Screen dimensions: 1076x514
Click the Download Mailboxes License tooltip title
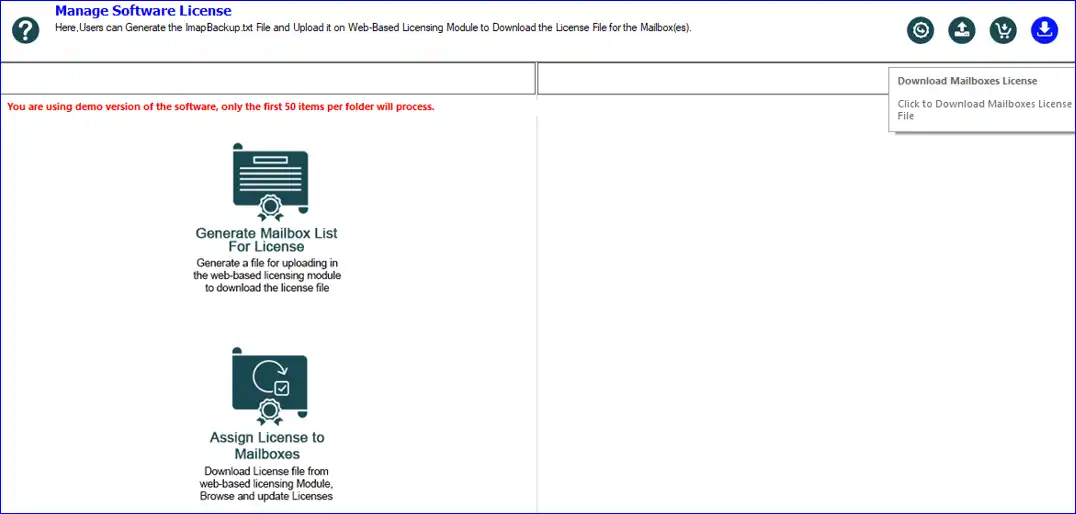[967, 81]
